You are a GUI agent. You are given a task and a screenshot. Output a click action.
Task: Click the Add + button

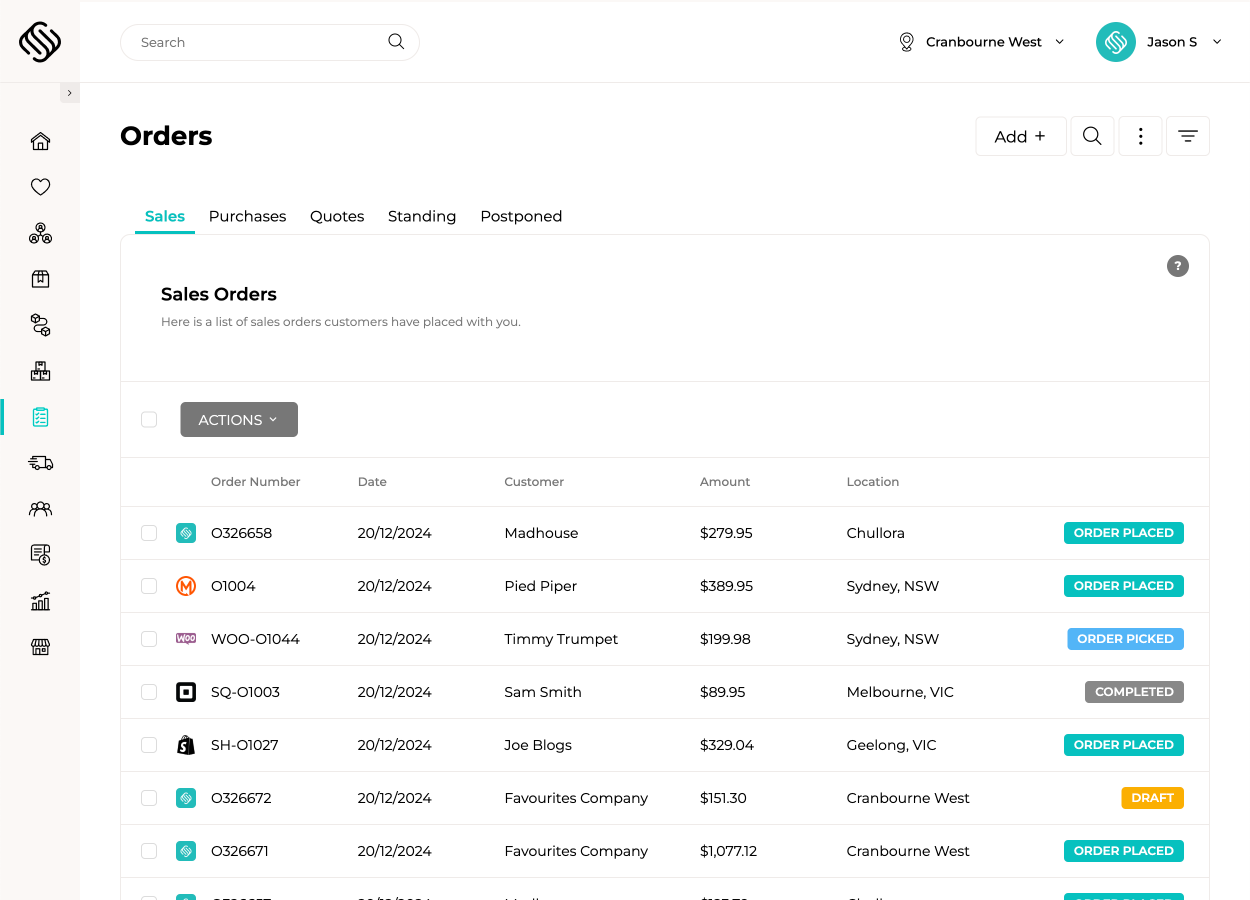pos(1020,136)
